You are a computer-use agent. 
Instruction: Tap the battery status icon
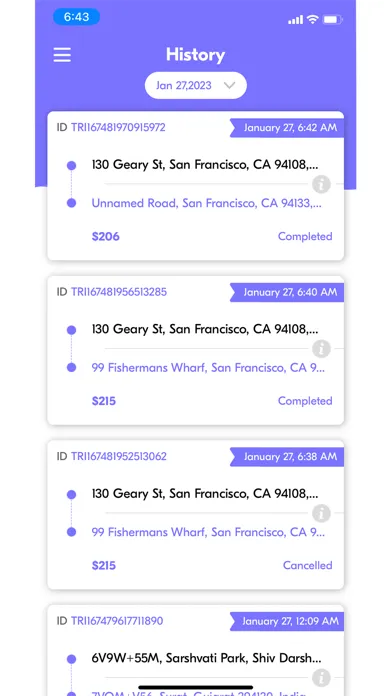pyautogui.click(x=333, y=20)
